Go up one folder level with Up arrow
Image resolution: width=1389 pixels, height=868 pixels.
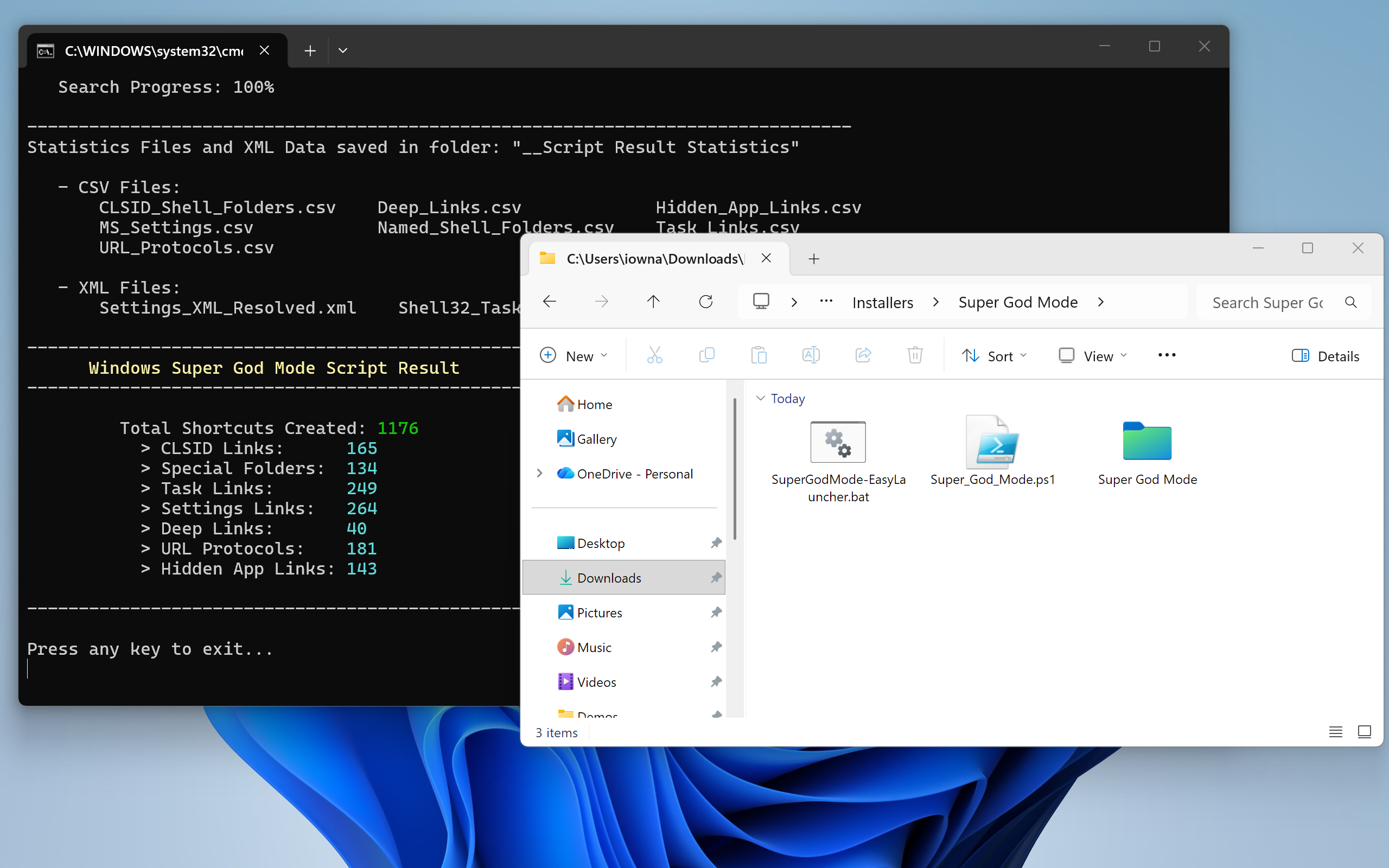(653, 302)
